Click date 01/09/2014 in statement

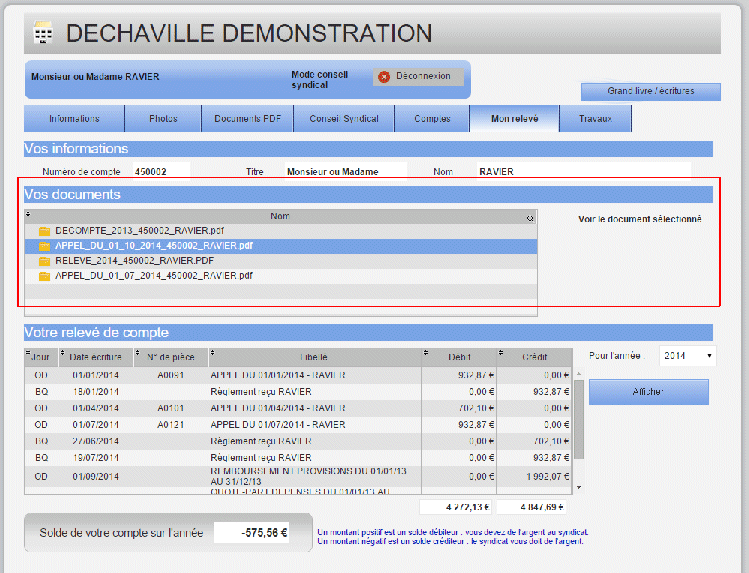pos(96,477)
